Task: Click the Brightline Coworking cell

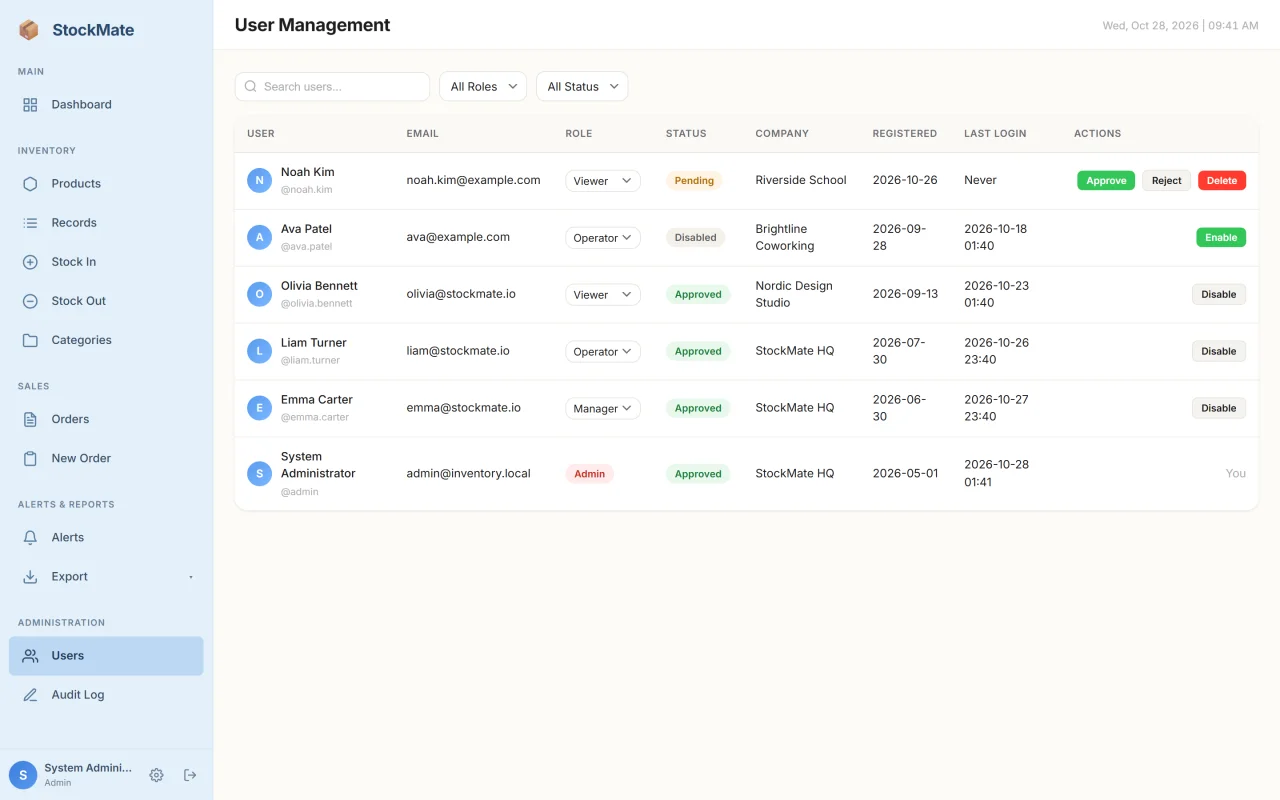Action: 785,237
